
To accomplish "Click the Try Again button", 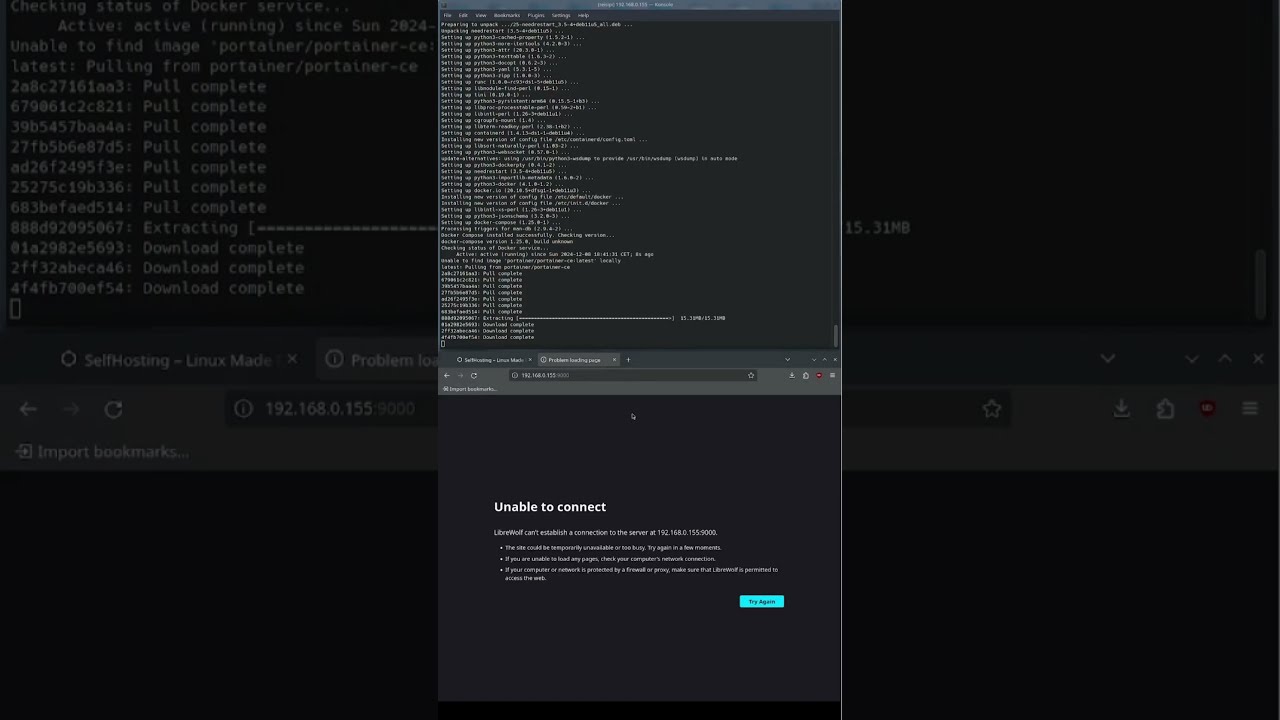I will pyautogui.click(x=762, y=601).
